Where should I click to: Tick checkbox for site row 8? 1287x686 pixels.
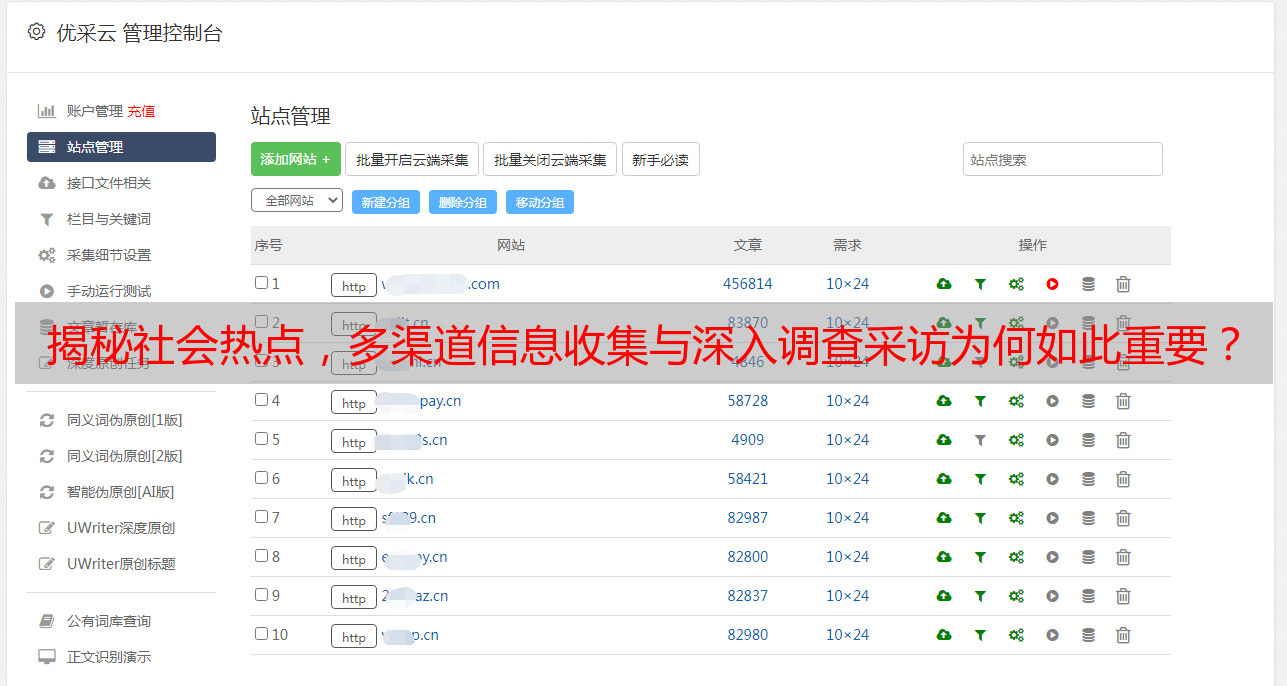click(x=261, y=556)
